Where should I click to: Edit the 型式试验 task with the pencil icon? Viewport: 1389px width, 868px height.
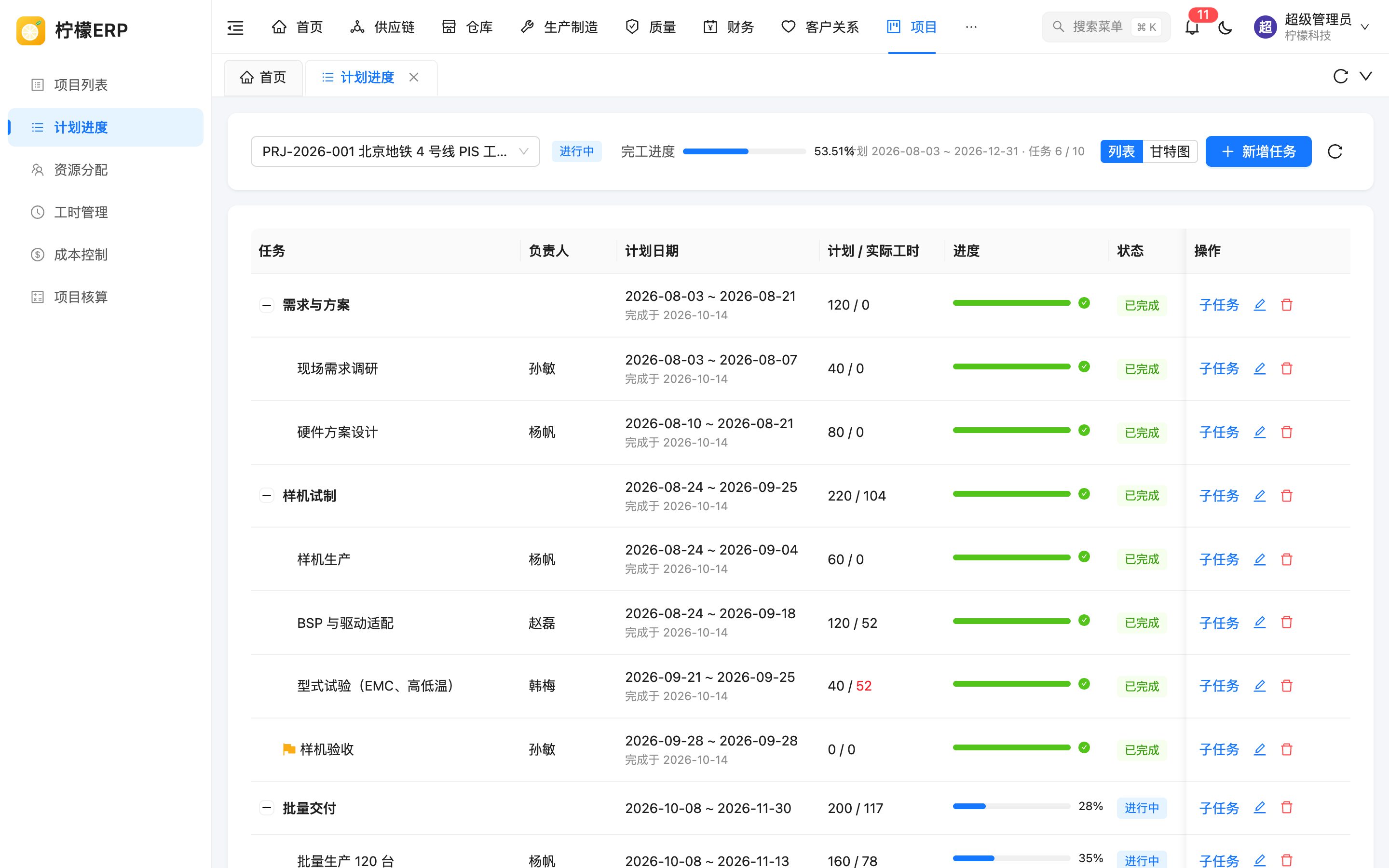1259,686
